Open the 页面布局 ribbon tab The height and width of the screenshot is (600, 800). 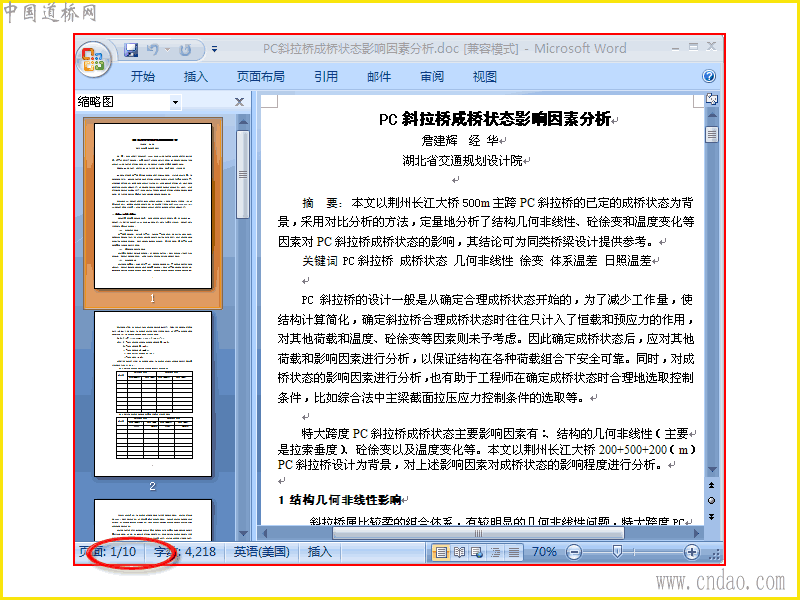tap(261, 77)
